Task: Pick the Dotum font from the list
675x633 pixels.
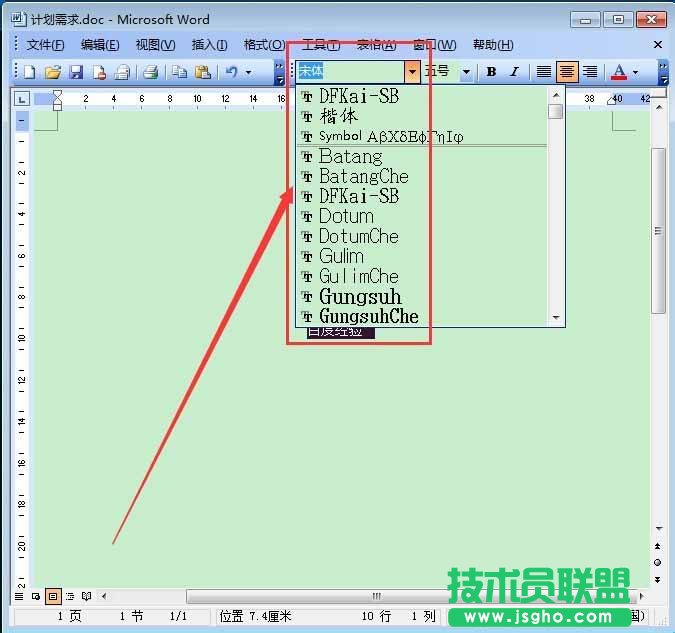Action: click(x=422, y=217)
